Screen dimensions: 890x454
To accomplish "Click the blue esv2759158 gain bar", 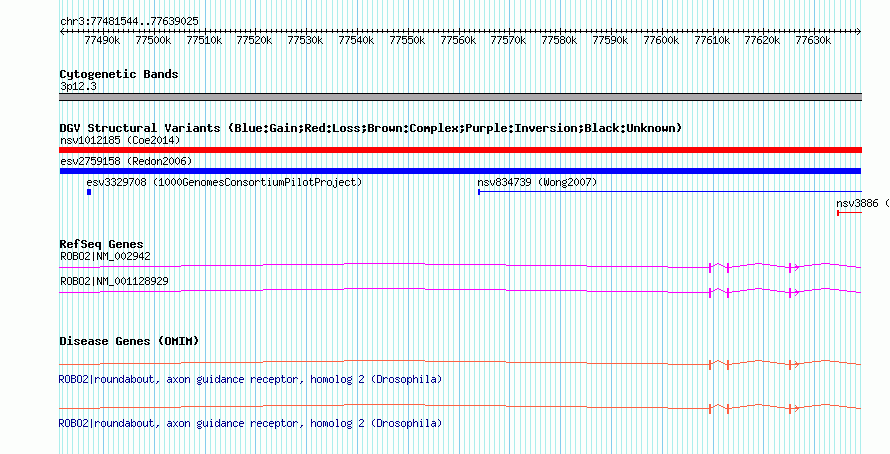I will [x=460, y=171].
